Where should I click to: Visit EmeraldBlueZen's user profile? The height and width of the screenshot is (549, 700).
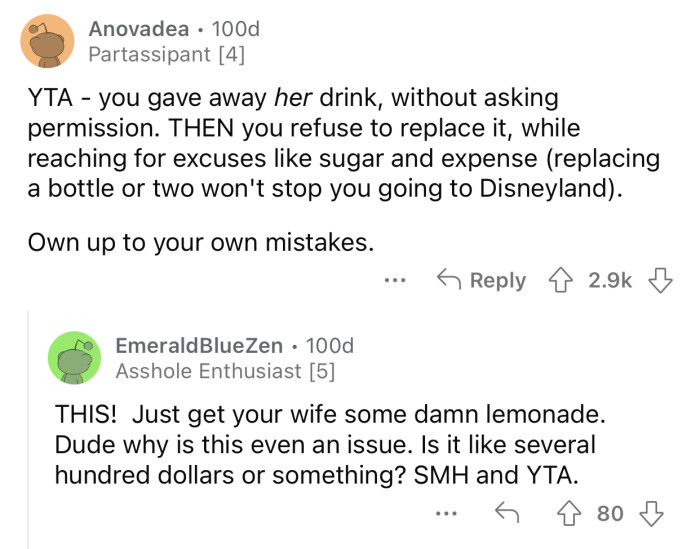click(x=199, y=346)
